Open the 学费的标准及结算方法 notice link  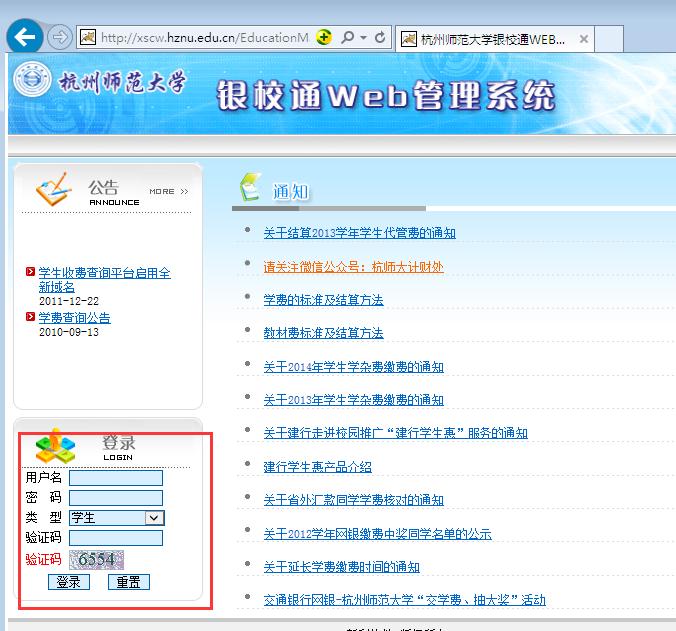coord(323,299)
